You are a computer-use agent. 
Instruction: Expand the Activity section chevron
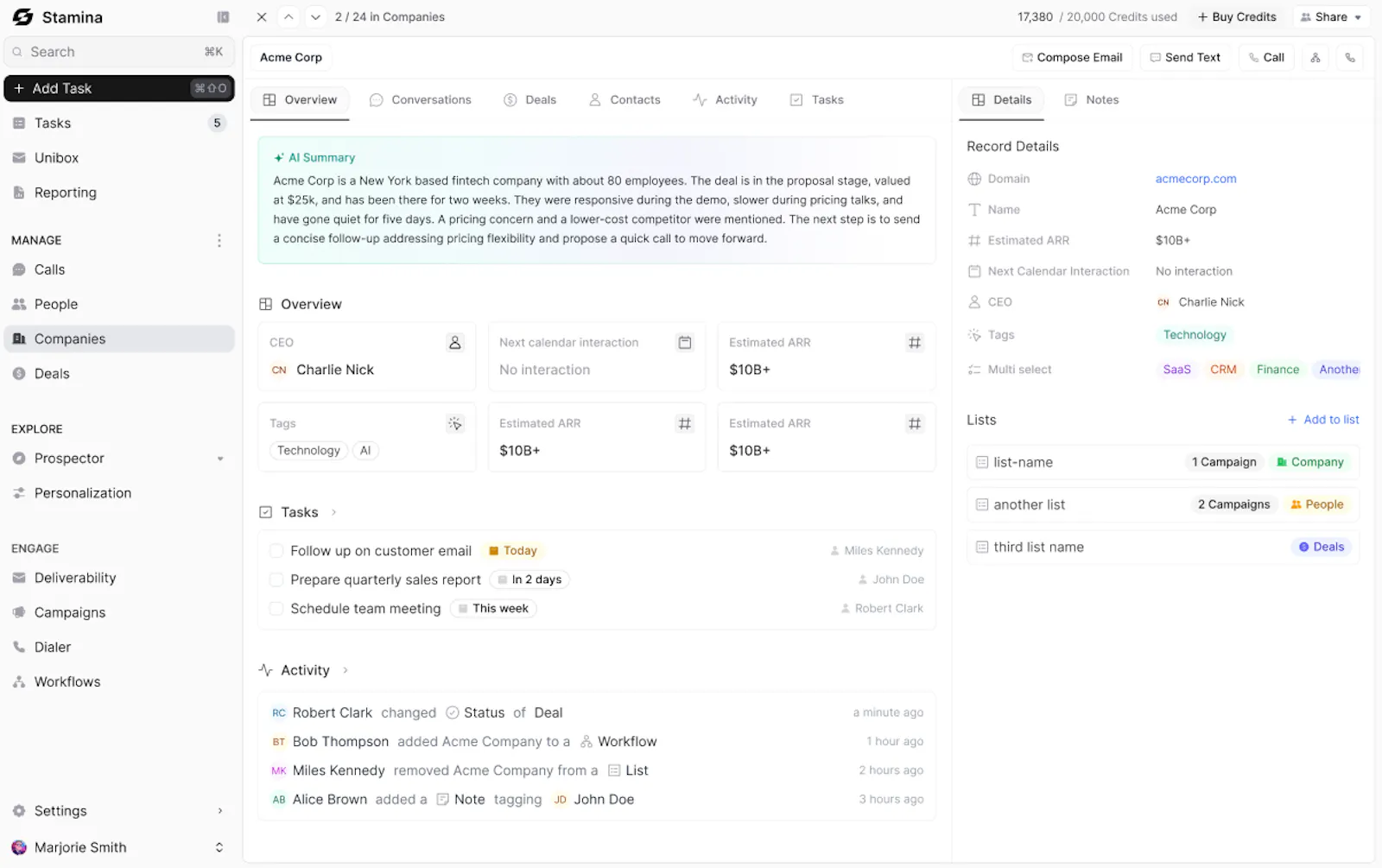pos(345,670)
